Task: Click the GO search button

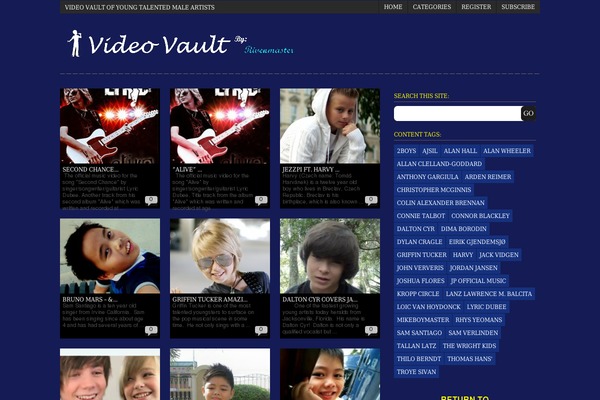Action: 528,113
